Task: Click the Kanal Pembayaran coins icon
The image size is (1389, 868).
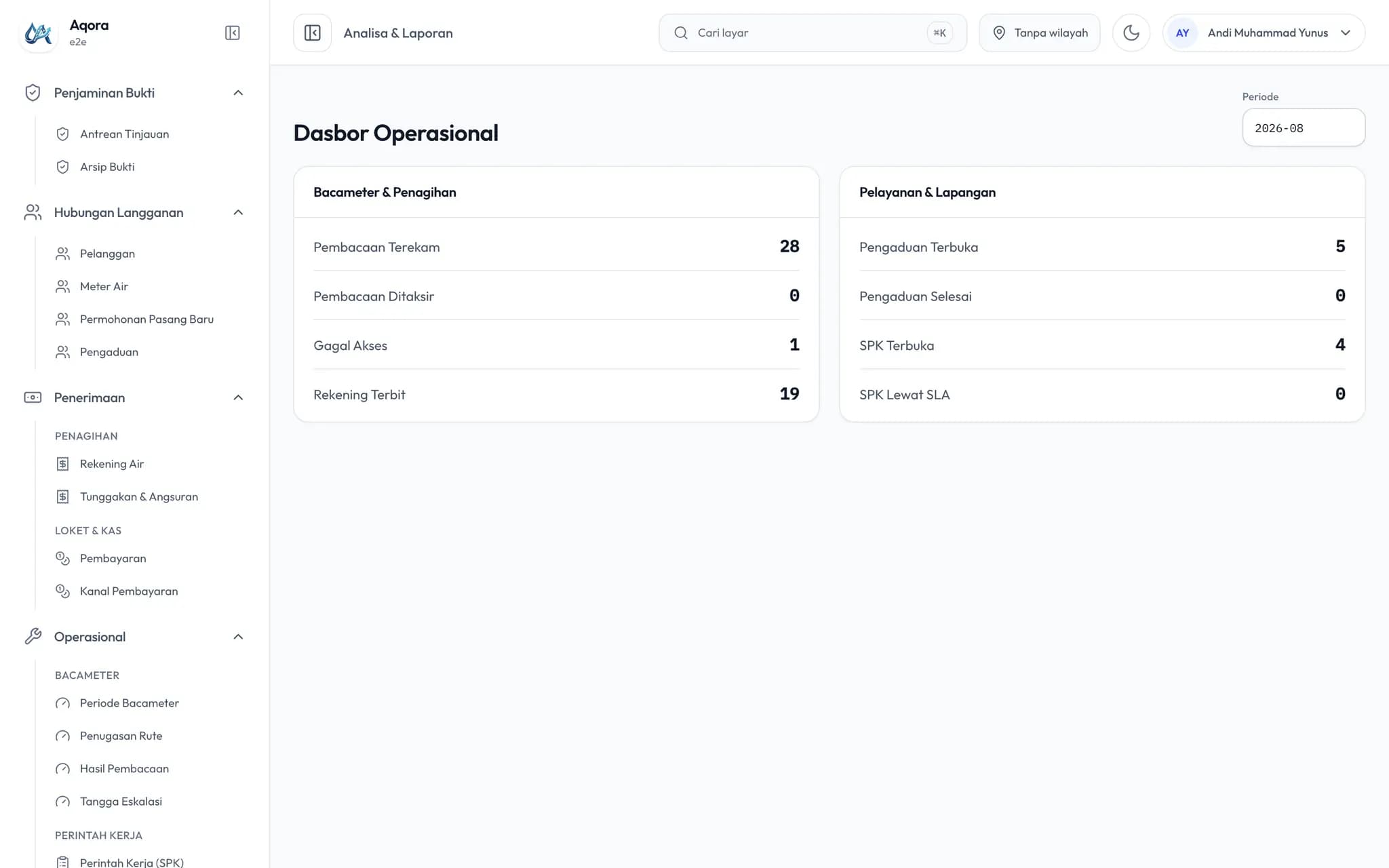Action: pos(62,591)
